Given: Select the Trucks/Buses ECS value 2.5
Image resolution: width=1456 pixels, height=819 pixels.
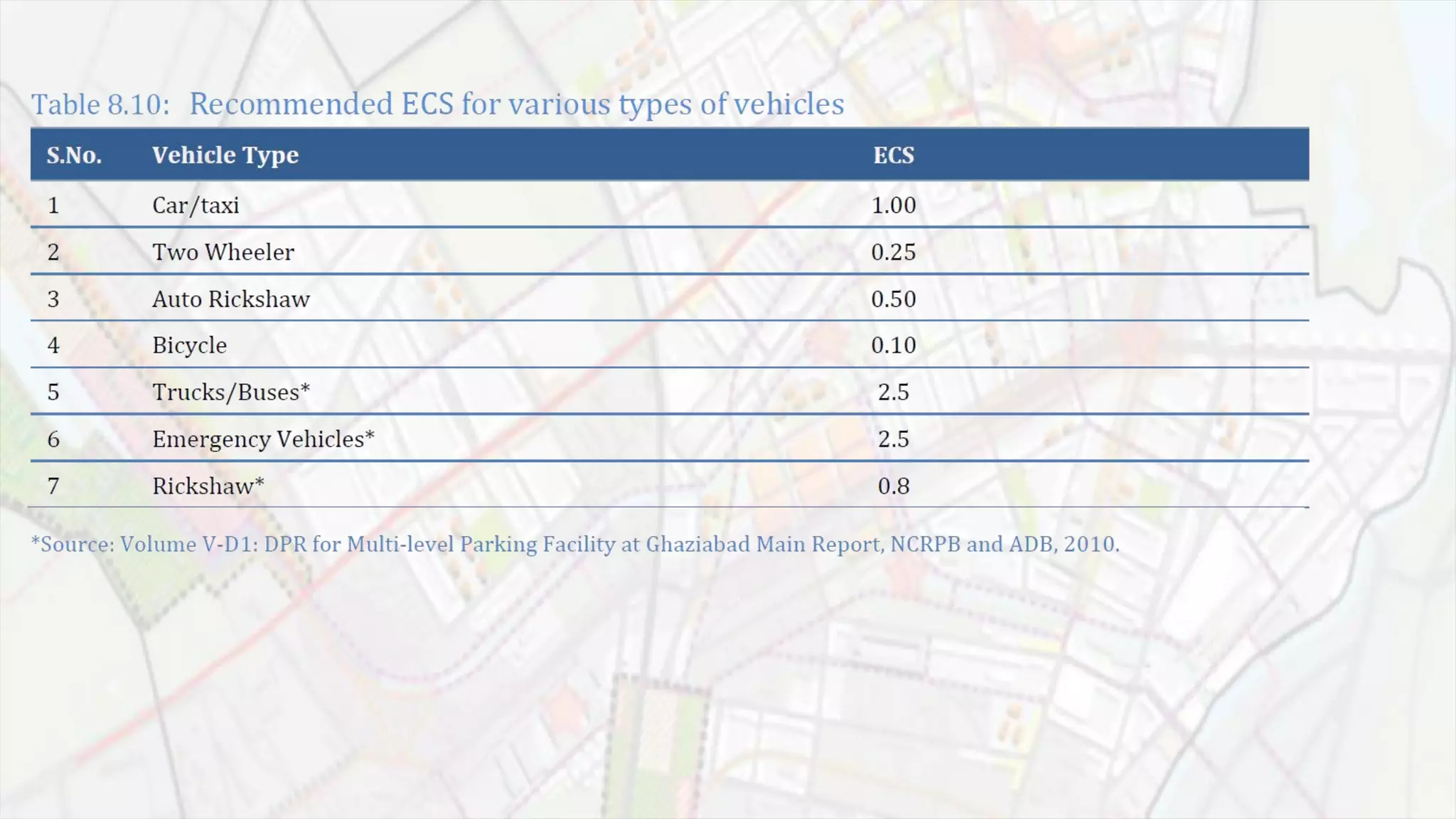Looking at the screenshot, I should (x=893, y=392).
